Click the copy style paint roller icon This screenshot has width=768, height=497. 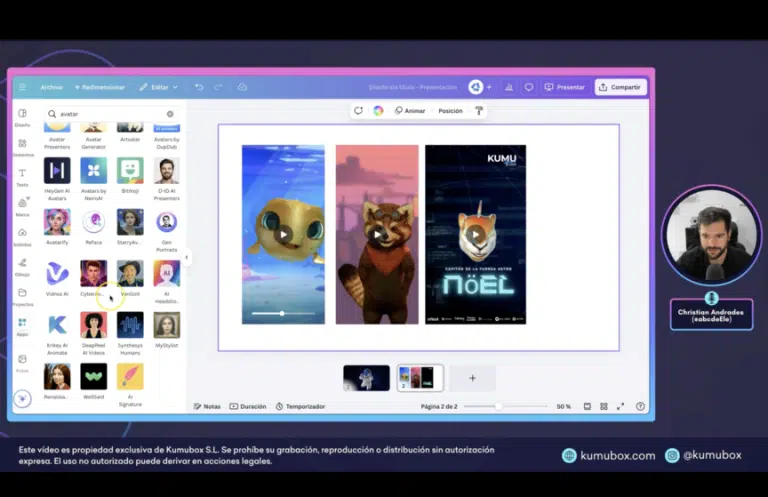pyautogui.click(x=479, y=111)
